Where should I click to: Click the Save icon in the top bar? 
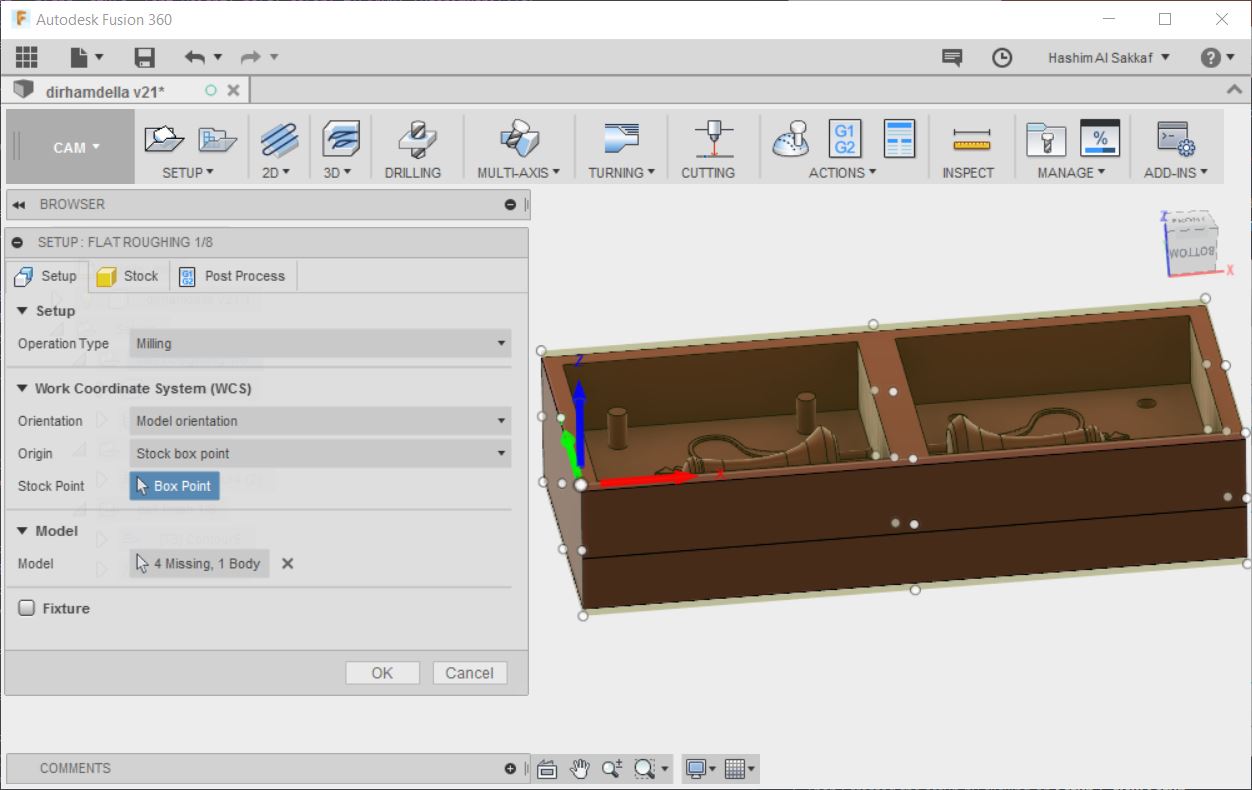[x=145, y=57]
